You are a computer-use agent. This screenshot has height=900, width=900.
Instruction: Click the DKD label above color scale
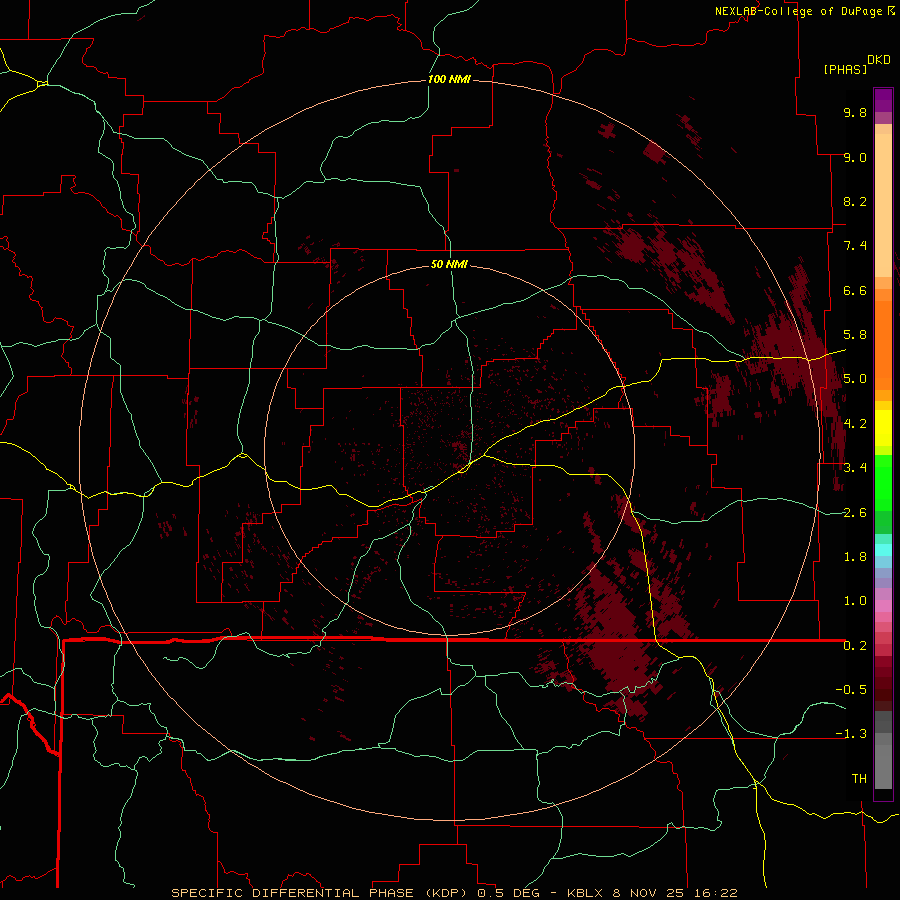[878, 60]
